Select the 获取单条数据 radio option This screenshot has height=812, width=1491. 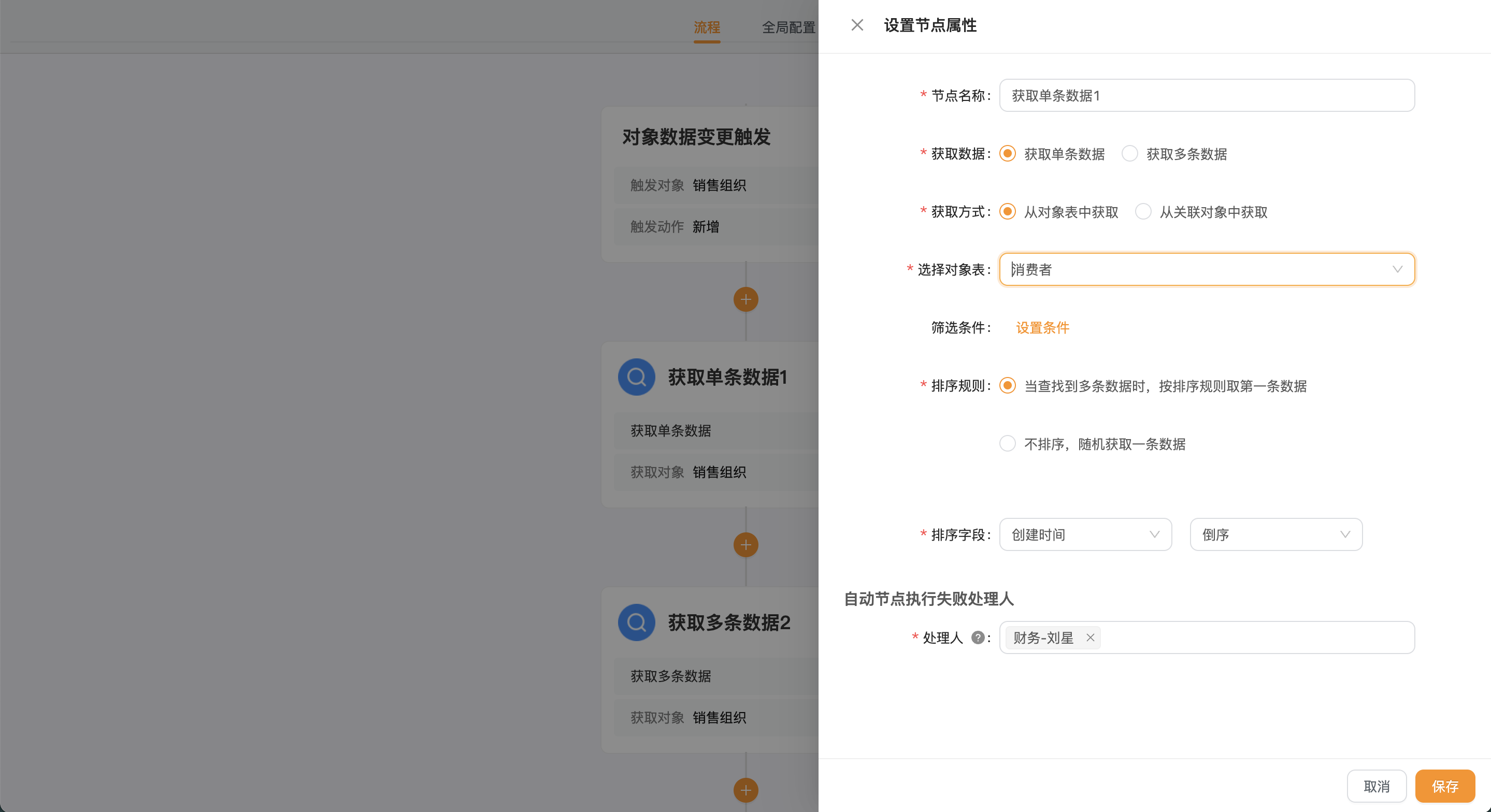1007,153
